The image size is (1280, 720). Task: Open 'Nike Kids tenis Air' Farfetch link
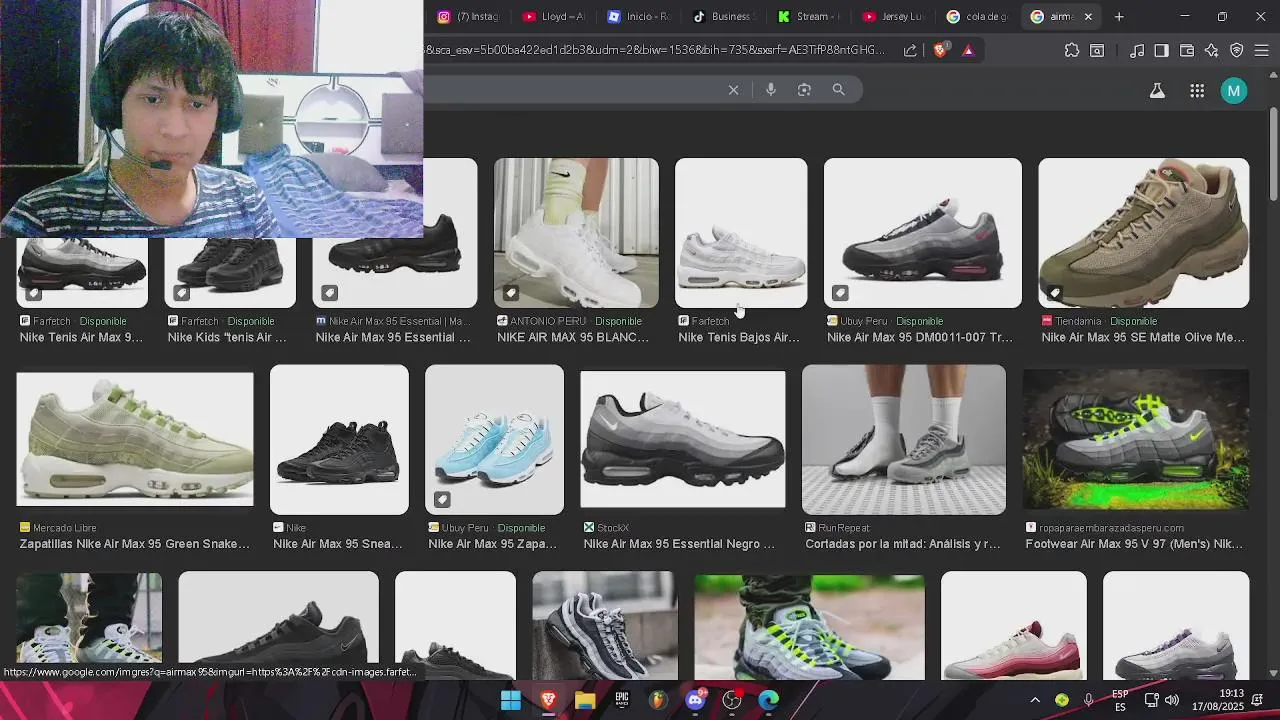point(227,338)
